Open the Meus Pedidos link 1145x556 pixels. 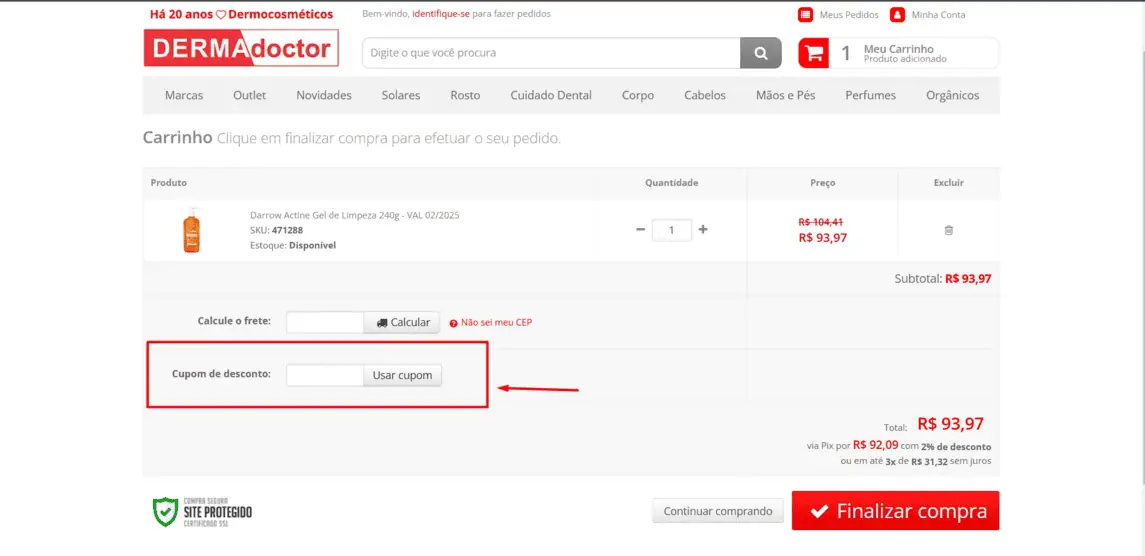tap(849, 15)
